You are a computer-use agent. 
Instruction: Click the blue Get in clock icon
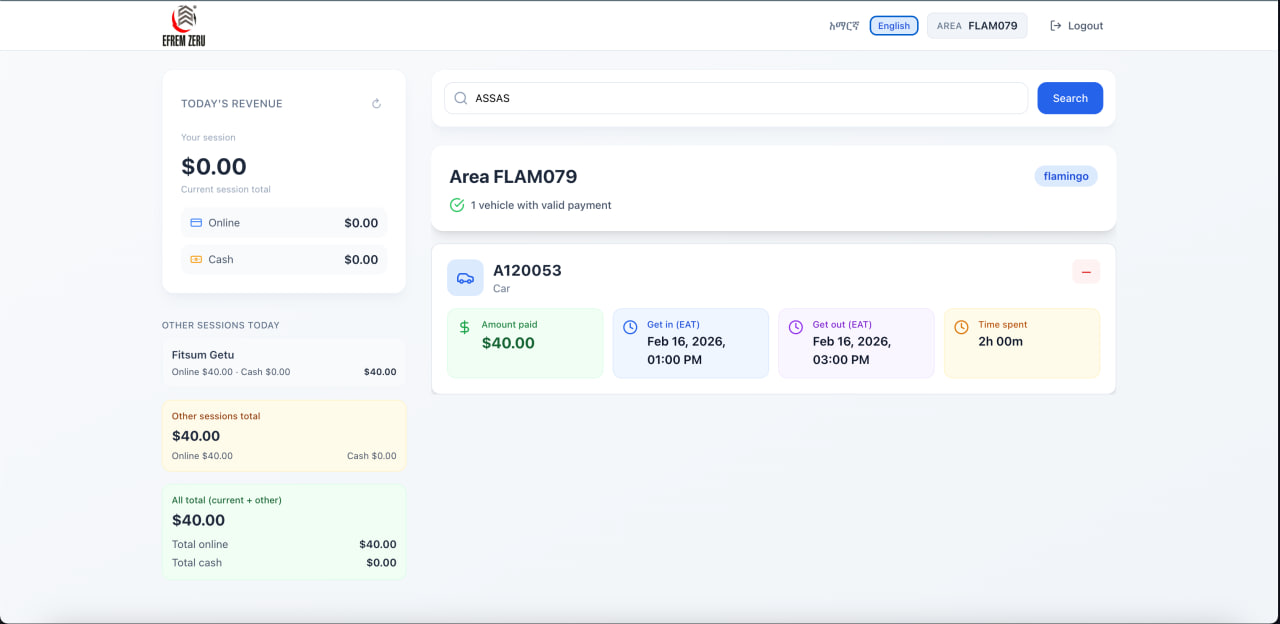630,327
